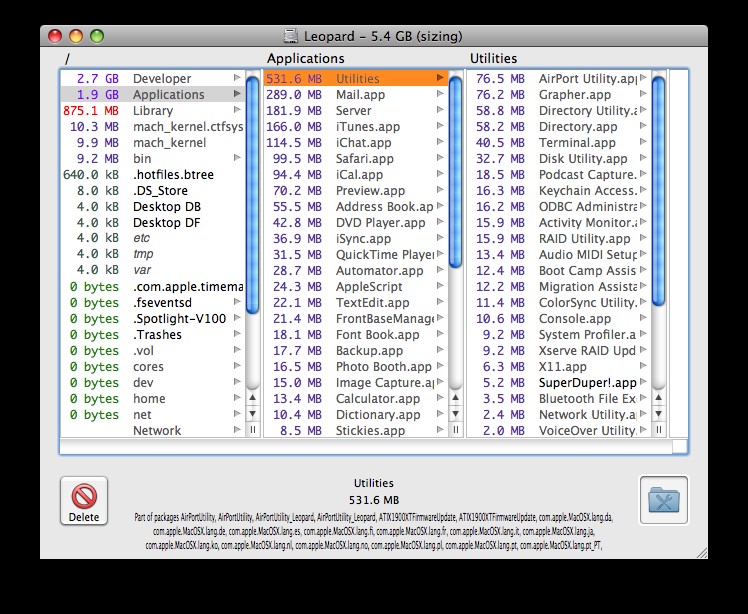Select Directory.app in Utilities
The height and width of the screenshot is (614, 748).
pyautogui.click(x=559, y=126)
